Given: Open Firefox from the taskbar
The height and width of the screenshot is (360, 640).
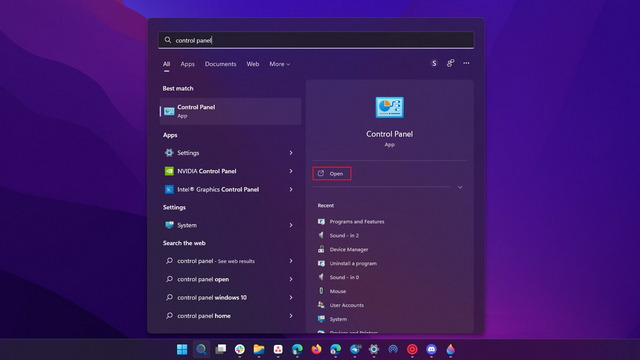Looking at the screenshot, I should click(316, 349).
